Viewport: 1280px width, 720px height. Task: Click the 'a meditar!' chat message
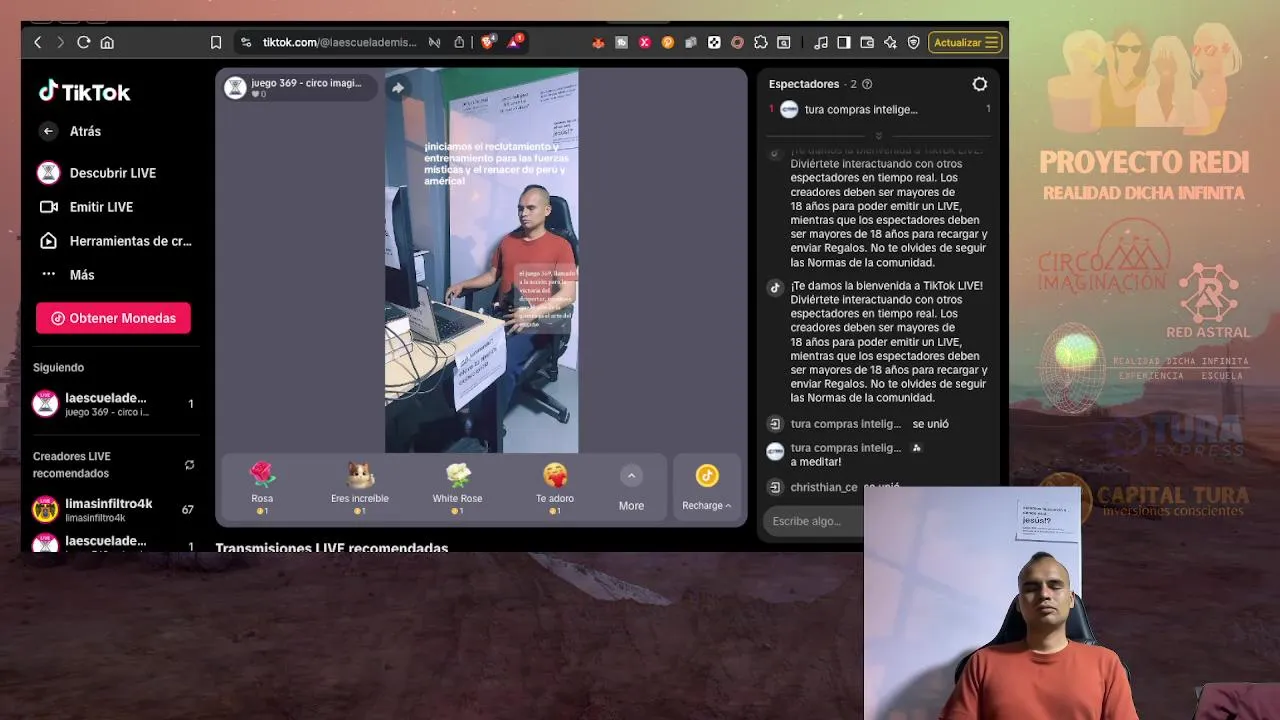[x=816, y=462]
